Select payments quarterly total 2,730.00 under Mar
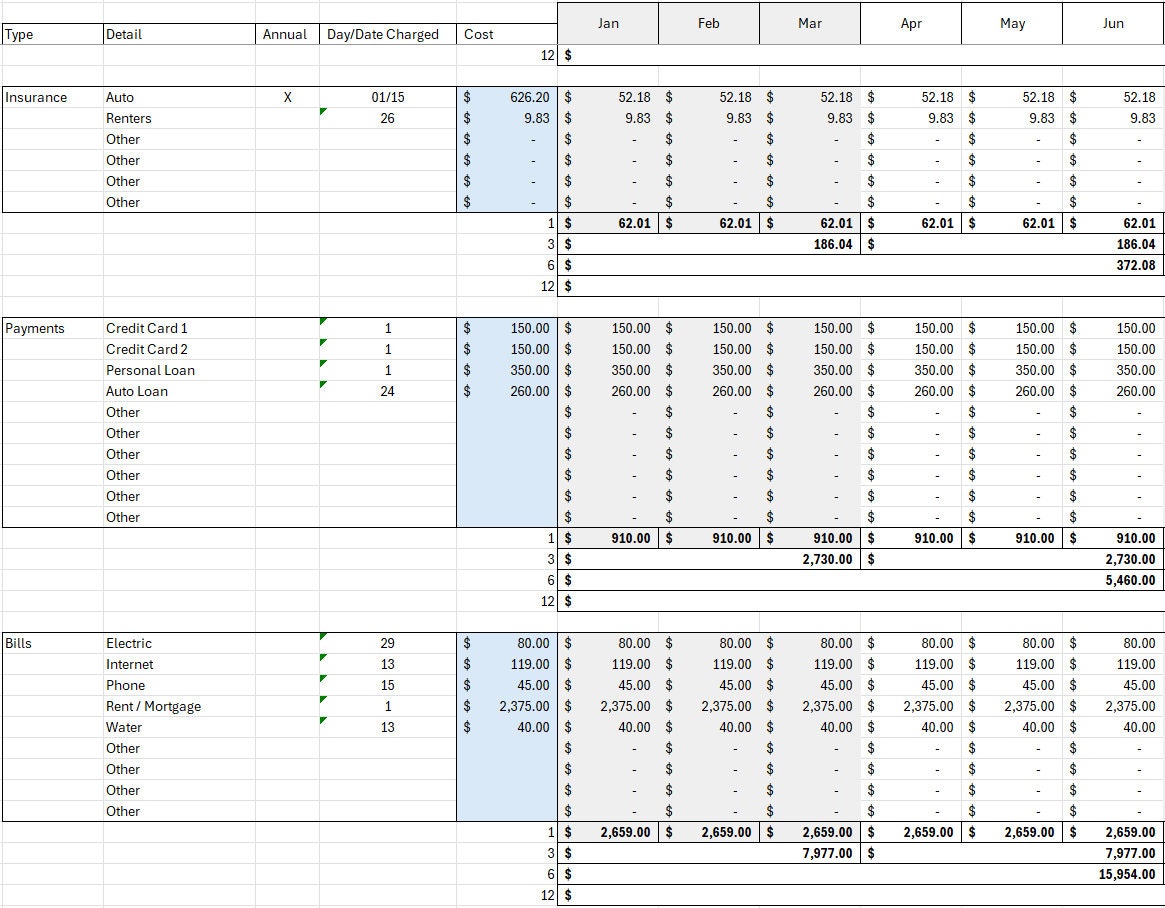Screen dimensions: 1165x908 [709, 559]
